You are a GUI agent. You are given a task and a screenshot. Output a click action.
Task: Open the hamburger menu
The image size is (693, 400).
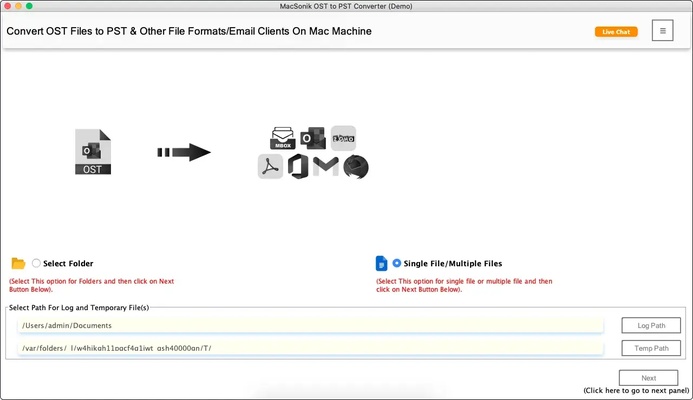point(663,30)
